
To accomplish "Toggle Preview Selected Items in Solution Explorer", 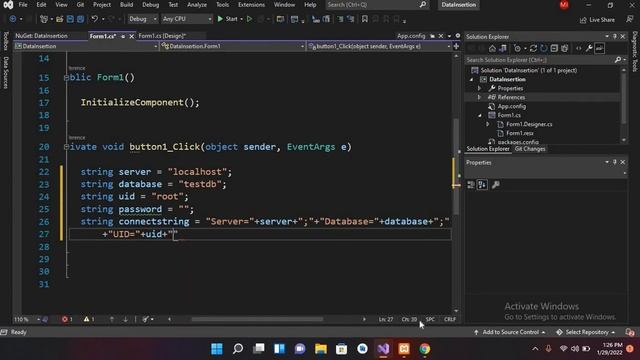I will (600, 49).
